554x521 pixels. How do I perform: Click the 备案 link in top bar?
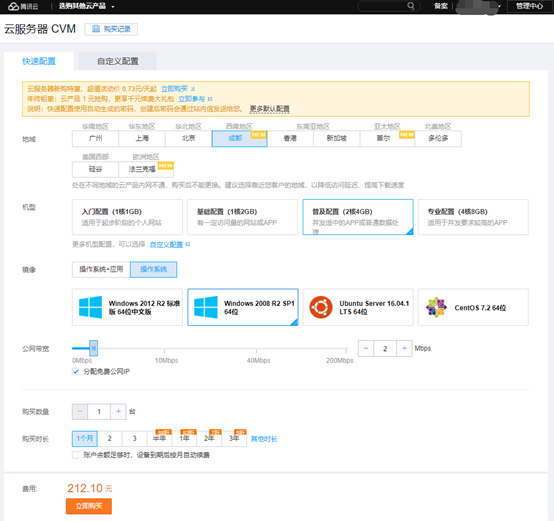[x=441, y=6]
